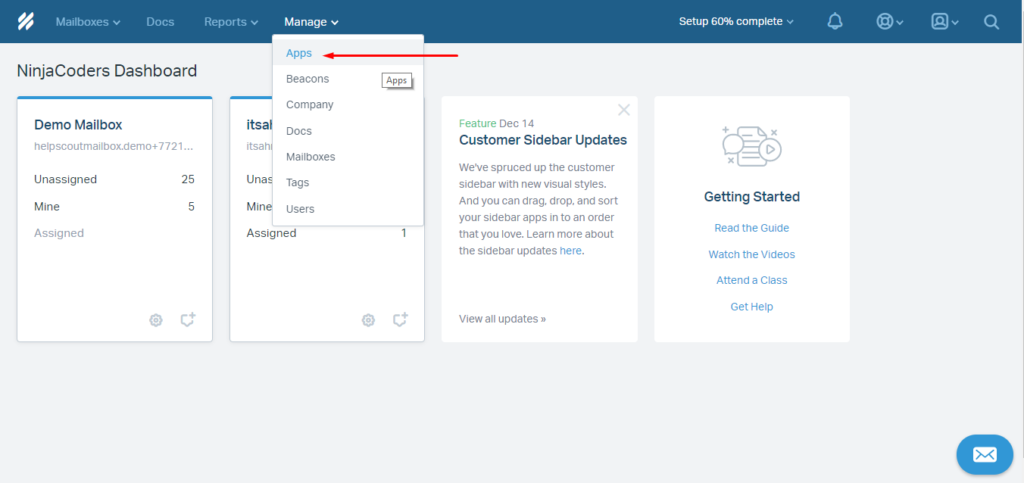Click the Getting Started heading
The height and width of the screenshot is (483, 1024).
tap(752, 196)
